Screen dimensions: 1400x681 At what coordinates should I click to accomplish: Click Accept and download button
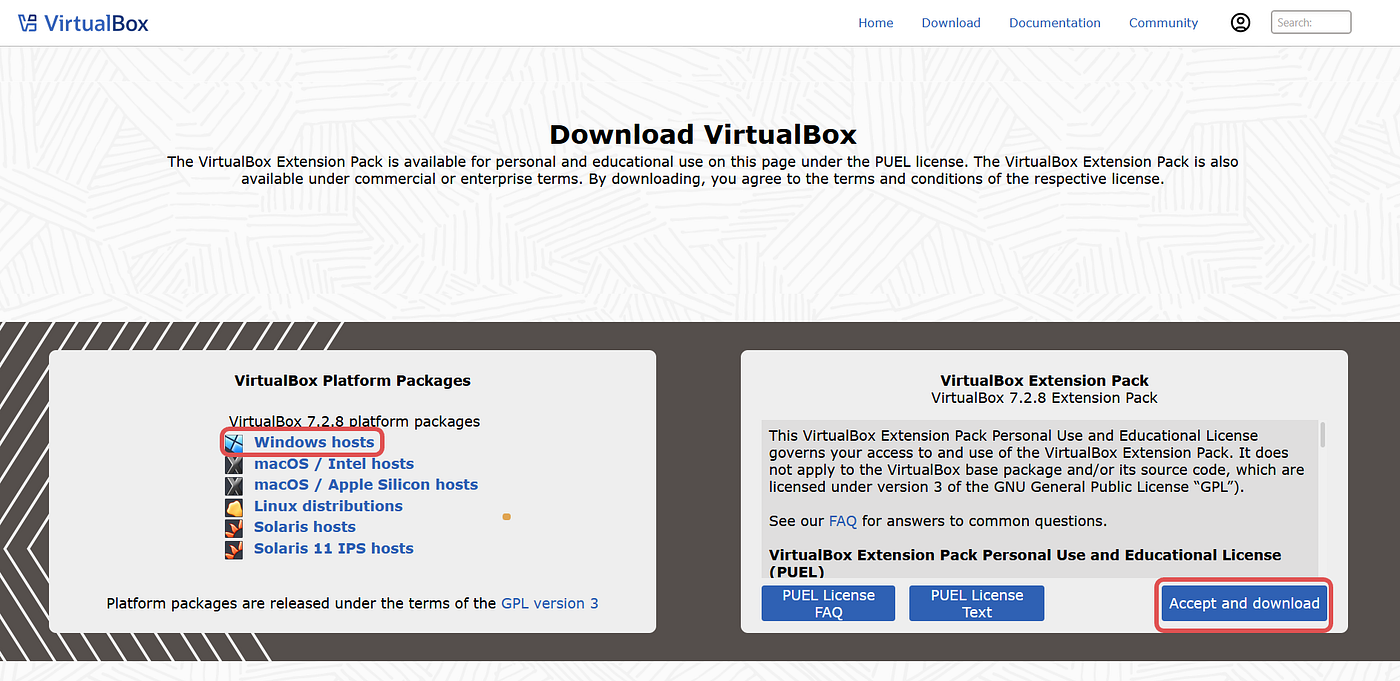tap(1244, 603)
